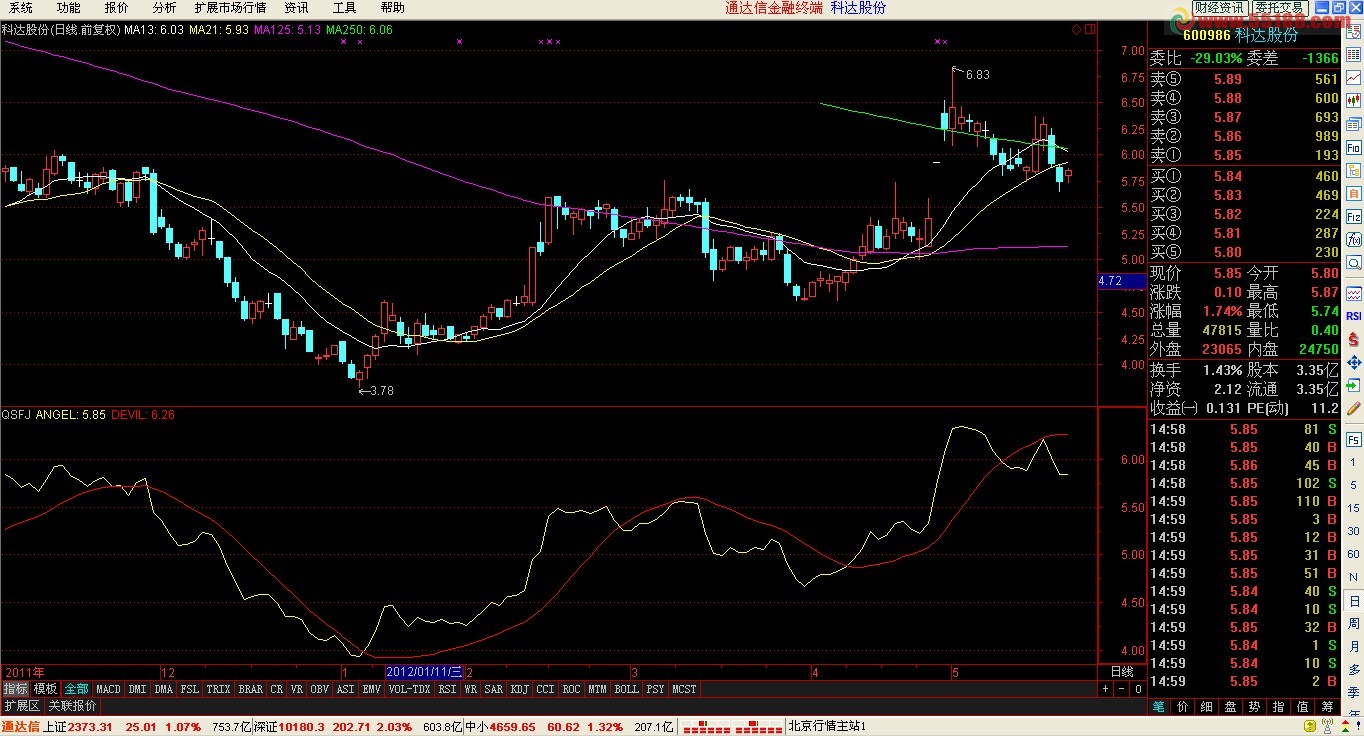
Task: Switch indicator to MACD
Action: point(108,689)
